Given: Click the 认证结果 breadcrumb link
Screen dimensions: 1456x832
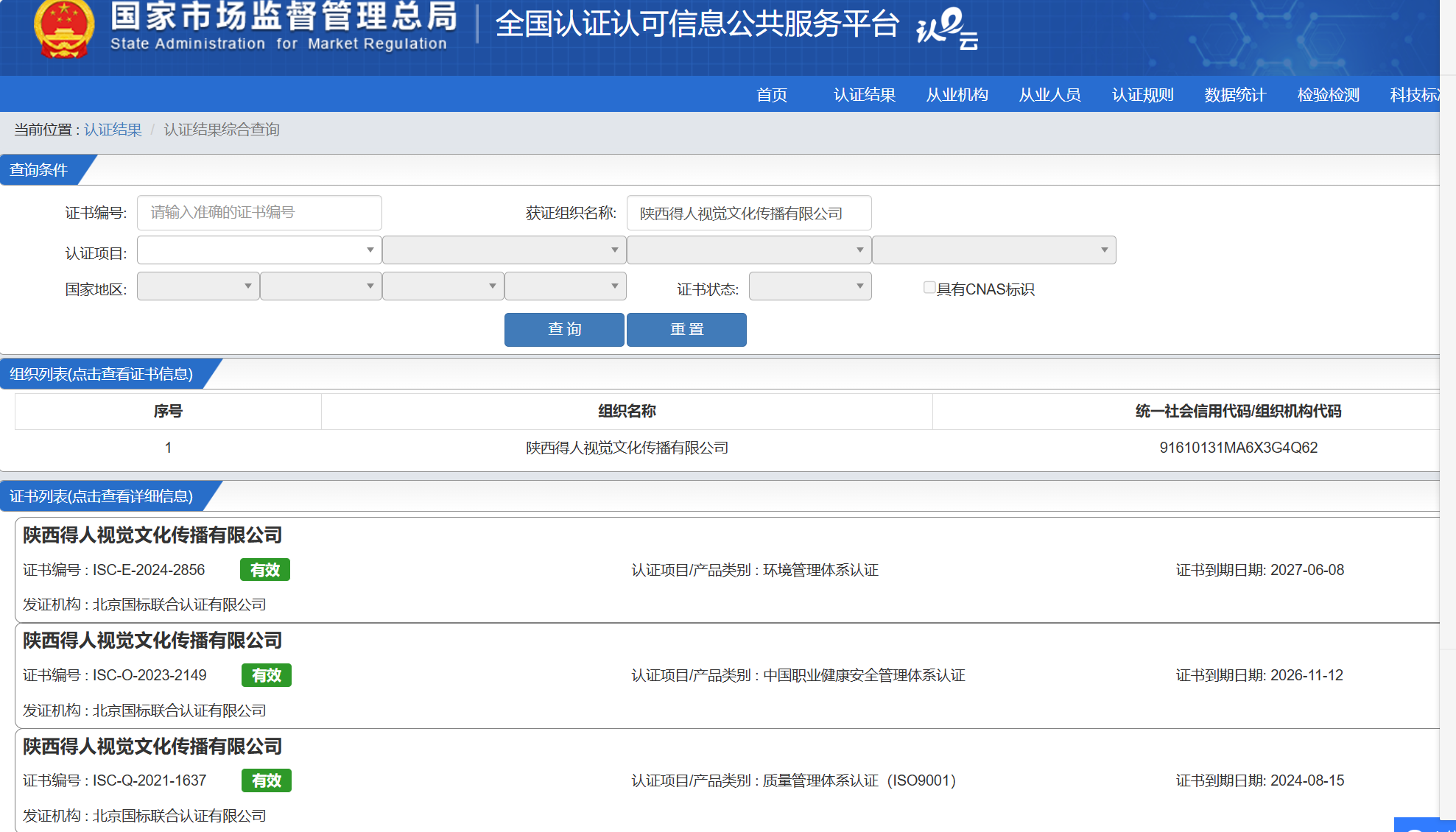Looking at the screenshot, I should [113, 130].
